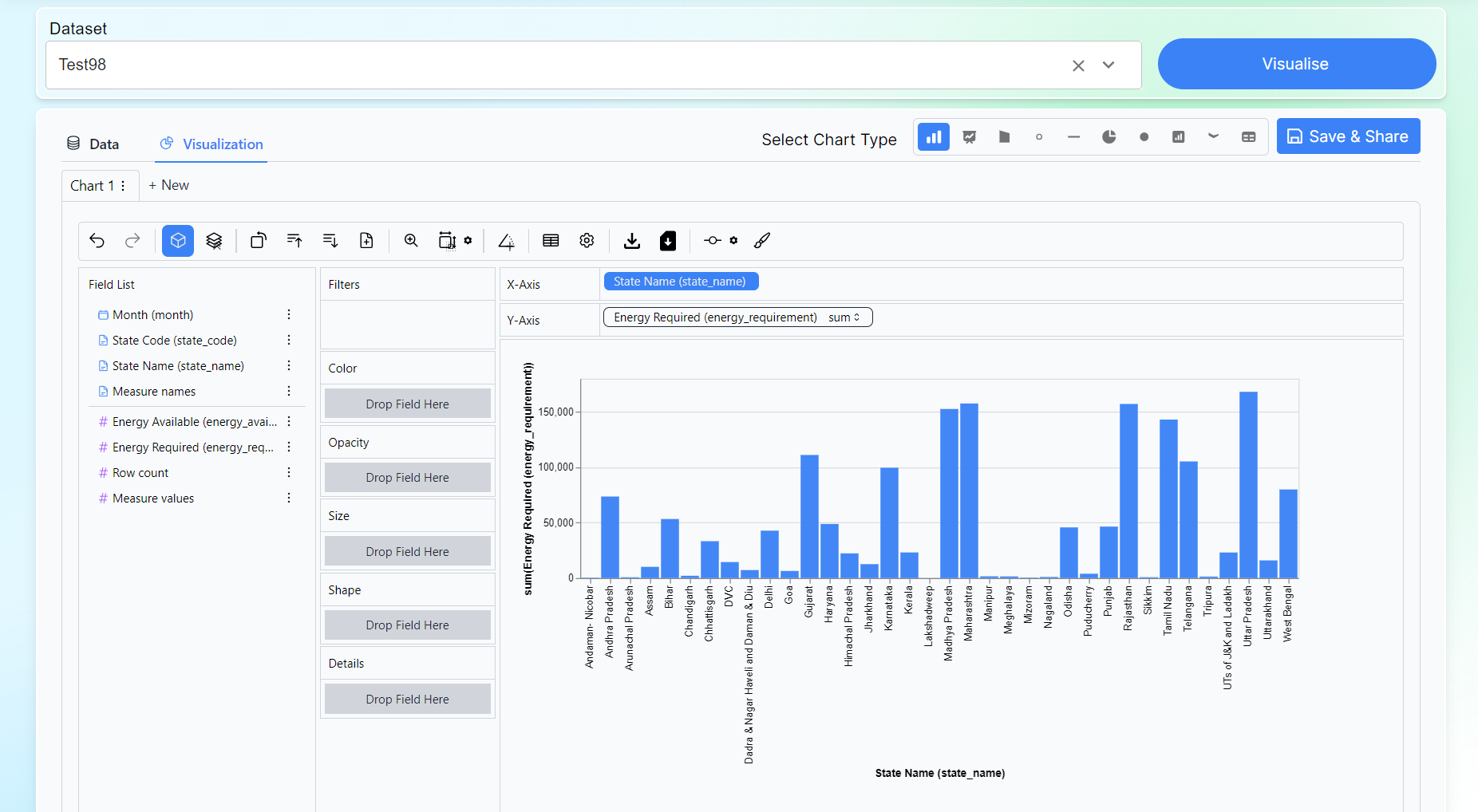This screenshot has width=1478, height=812.
Task: Click the stacked layers icon
Action: pyautogui.click(x=214, y=241)
